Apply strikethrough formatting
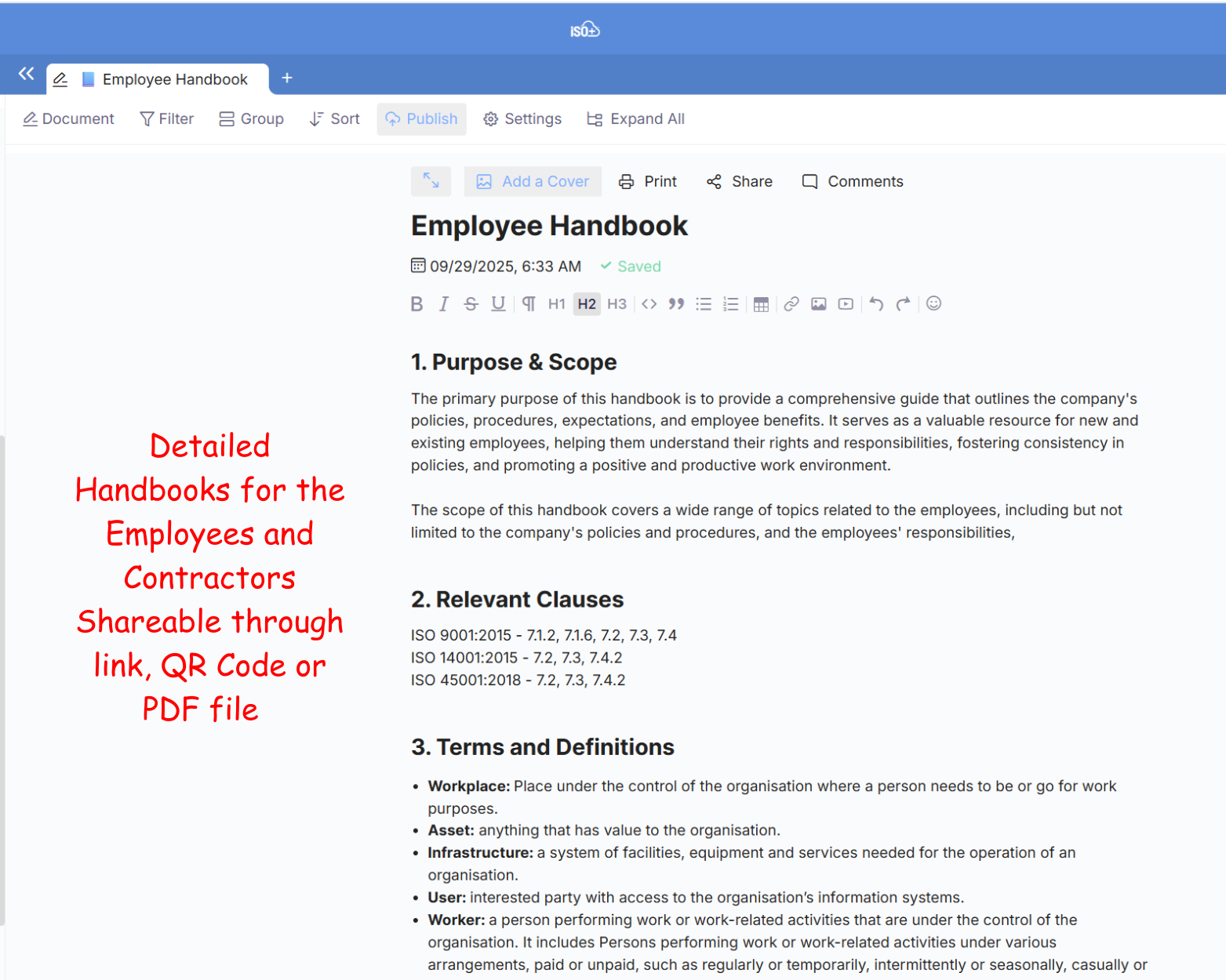Screen dimensions: 1226x980 pyautogui.click(x=471, y=304)
